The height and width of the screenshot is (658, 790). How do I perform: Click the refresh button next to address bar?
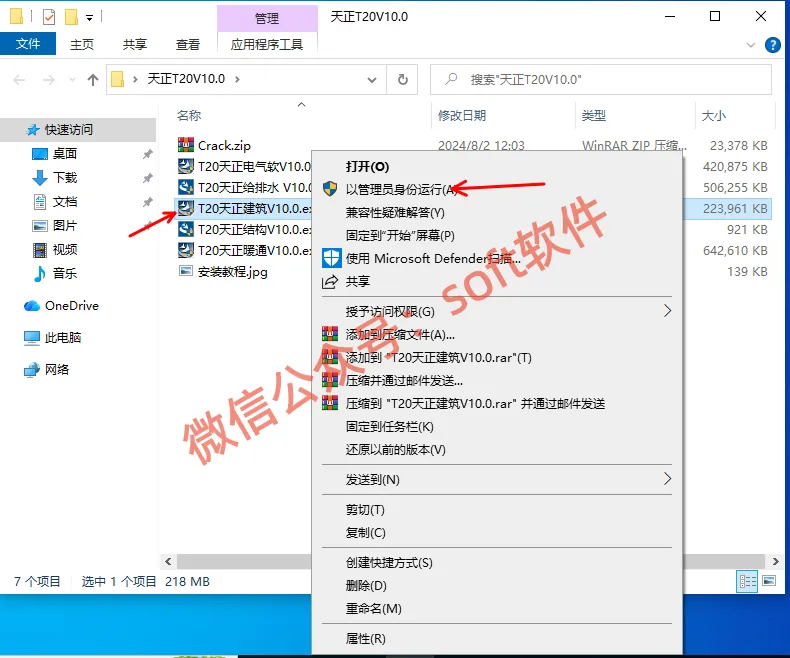(403, 80)
